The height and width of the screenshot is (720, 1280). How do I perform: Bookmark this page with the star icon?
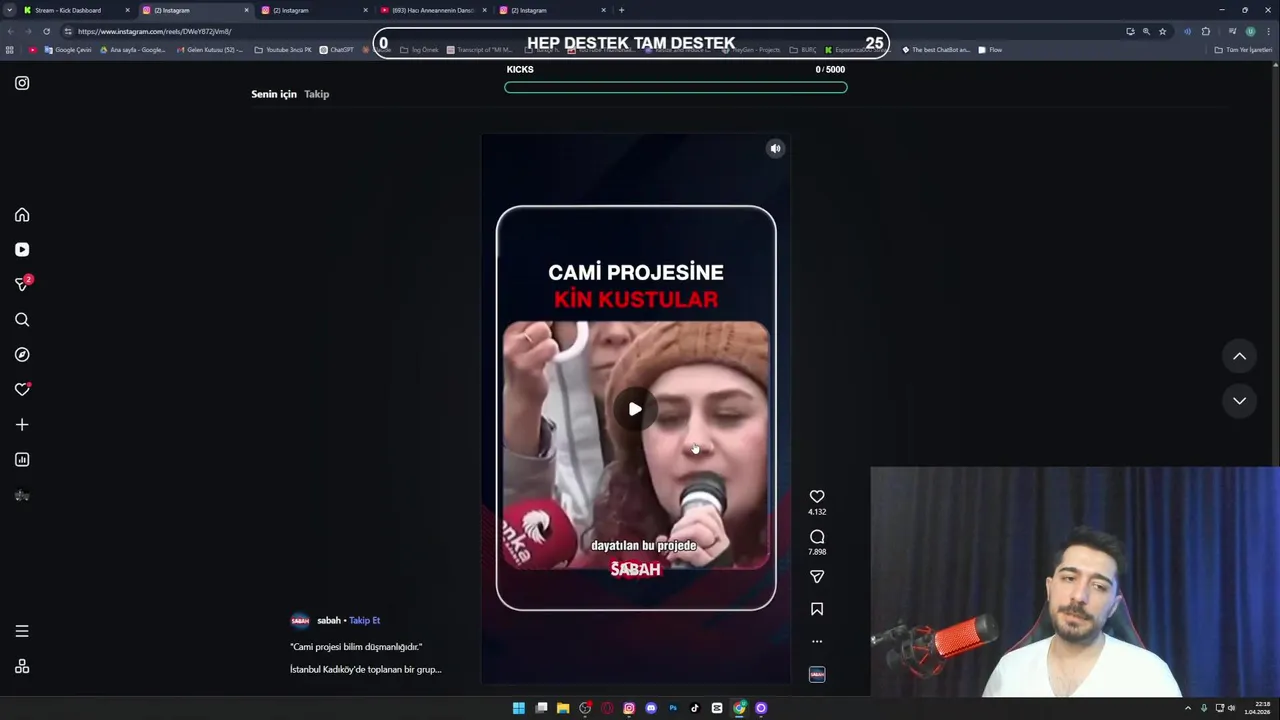1162,31
